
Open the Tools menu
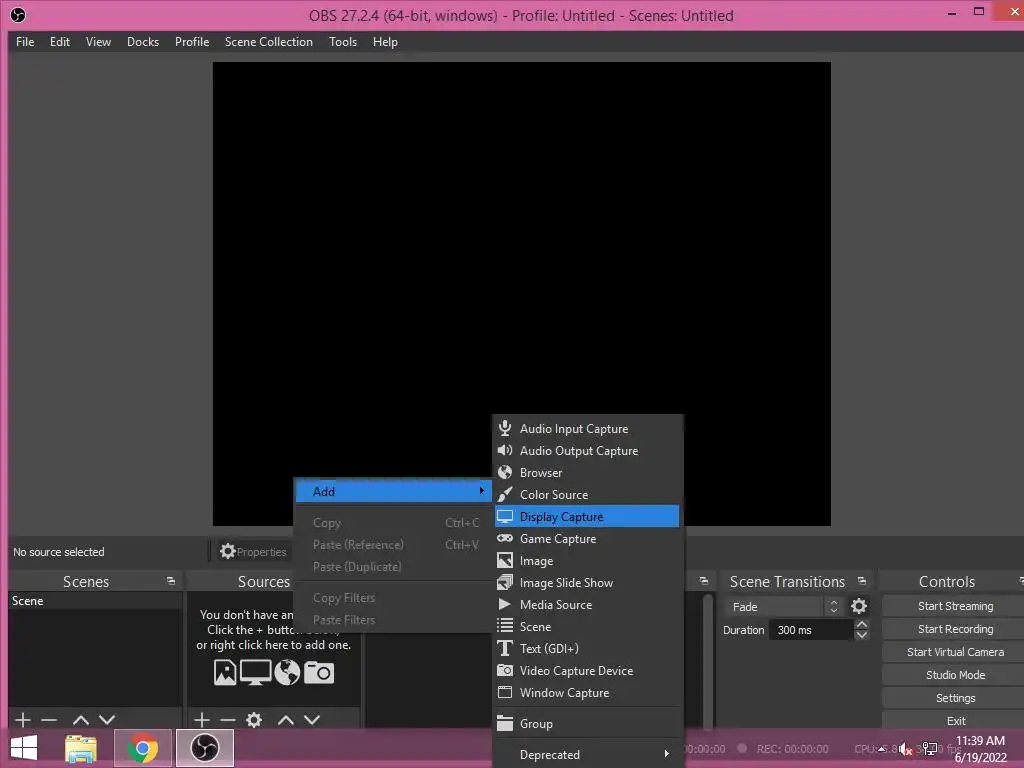pyautogui.click(x=343, y=42)
